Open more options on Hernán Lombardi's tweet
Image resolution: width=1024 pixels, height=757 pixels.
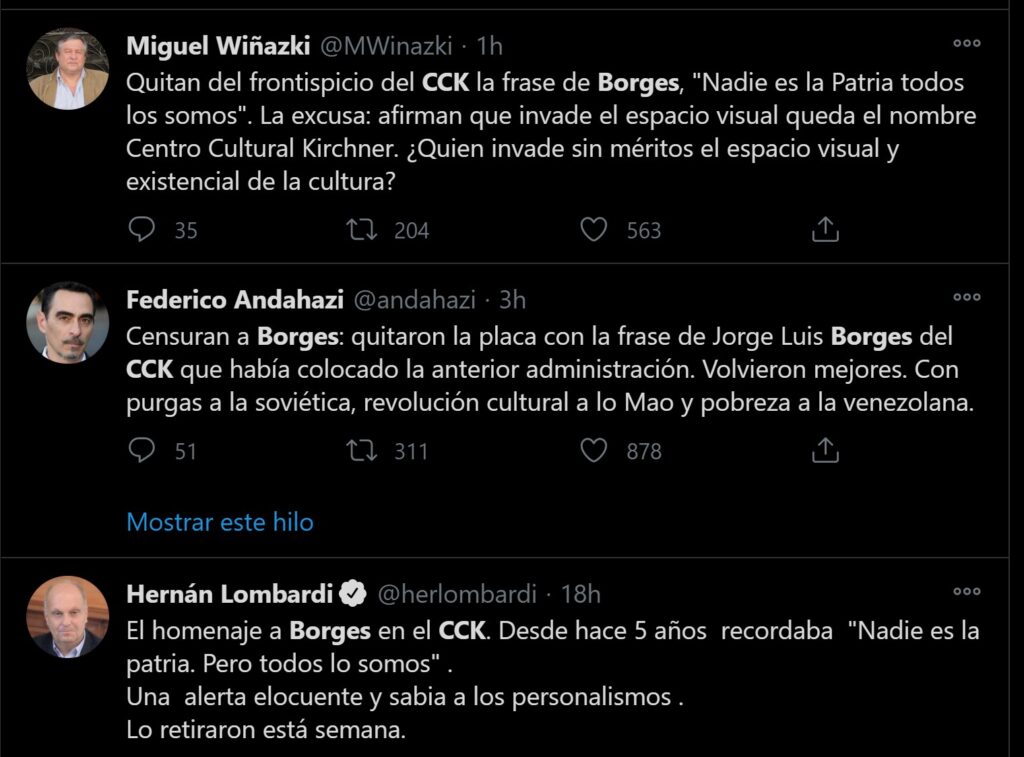[x=966, y=591]
